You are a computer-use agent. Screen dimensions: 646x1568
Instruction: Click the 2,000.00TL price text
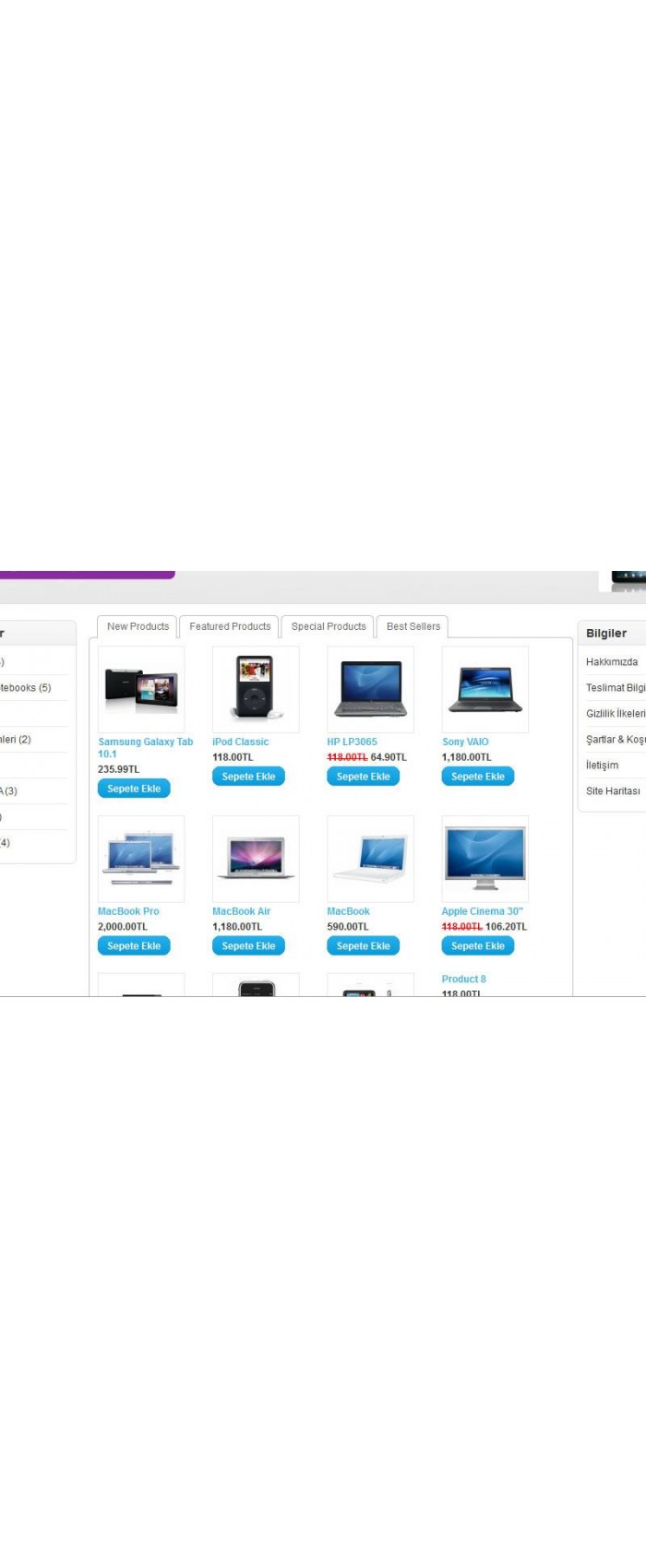coord(123,927)
